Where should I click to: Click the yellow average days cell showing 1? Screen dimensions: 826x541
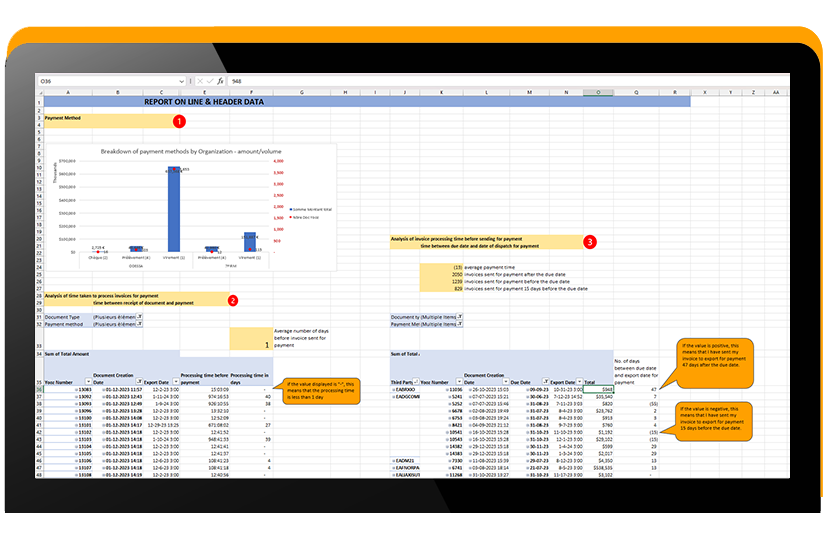pyautogui.click(x=251, y=339)
